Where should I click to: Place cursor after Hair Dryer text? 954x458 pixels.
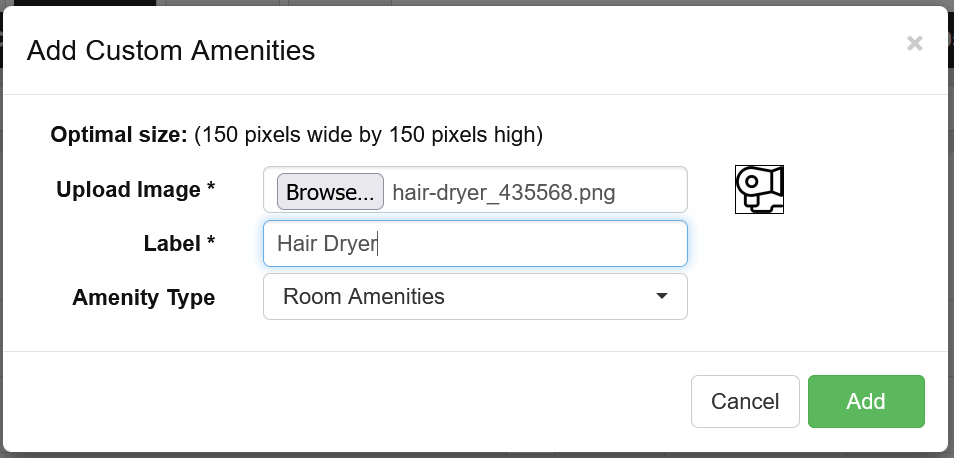point(378,243)
